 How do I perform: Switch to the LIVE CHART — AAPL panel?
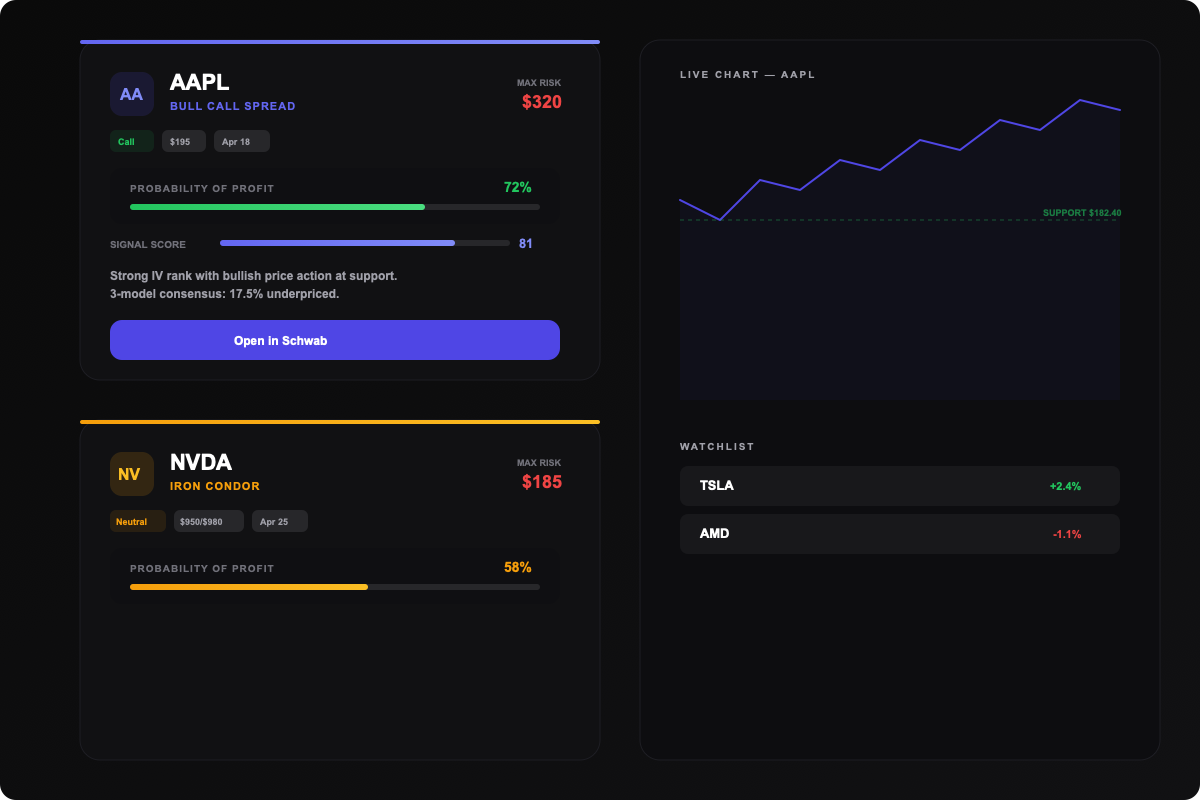coord(747,74)
